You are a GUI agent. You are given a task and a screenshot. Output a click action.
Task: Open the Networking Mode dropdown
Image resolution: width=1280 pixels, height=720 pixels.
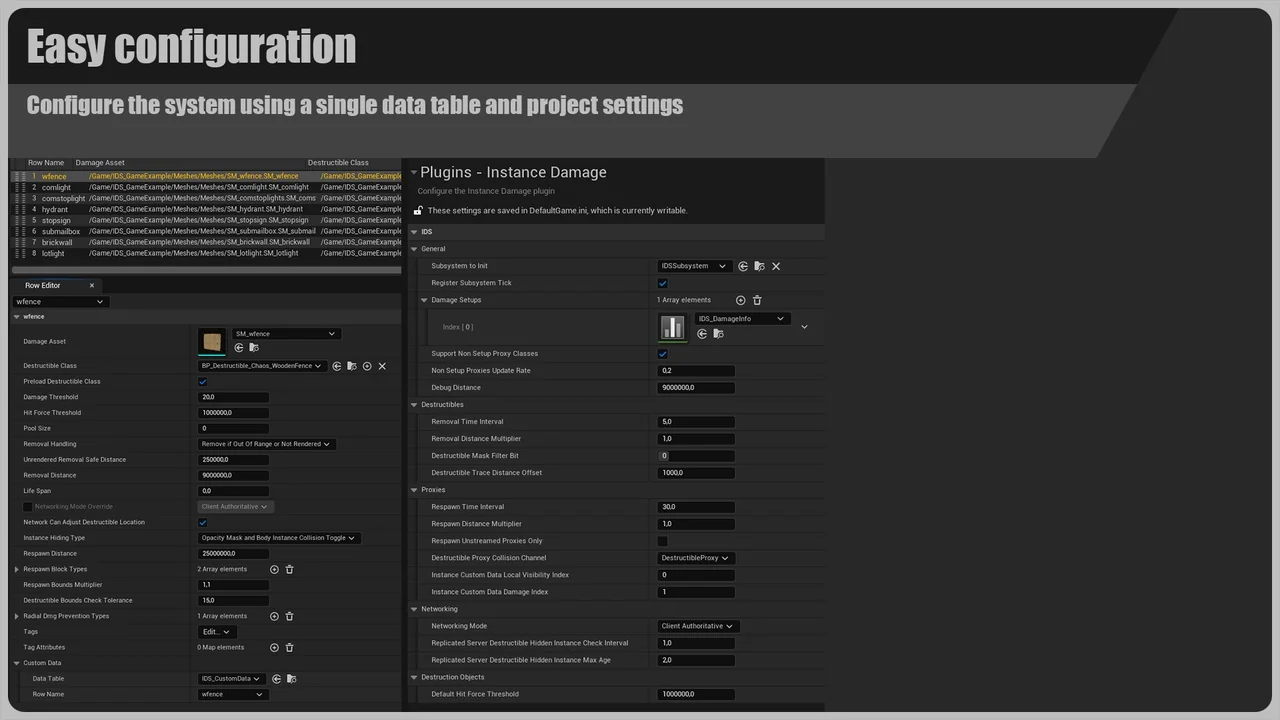click(x=697, y=625)
